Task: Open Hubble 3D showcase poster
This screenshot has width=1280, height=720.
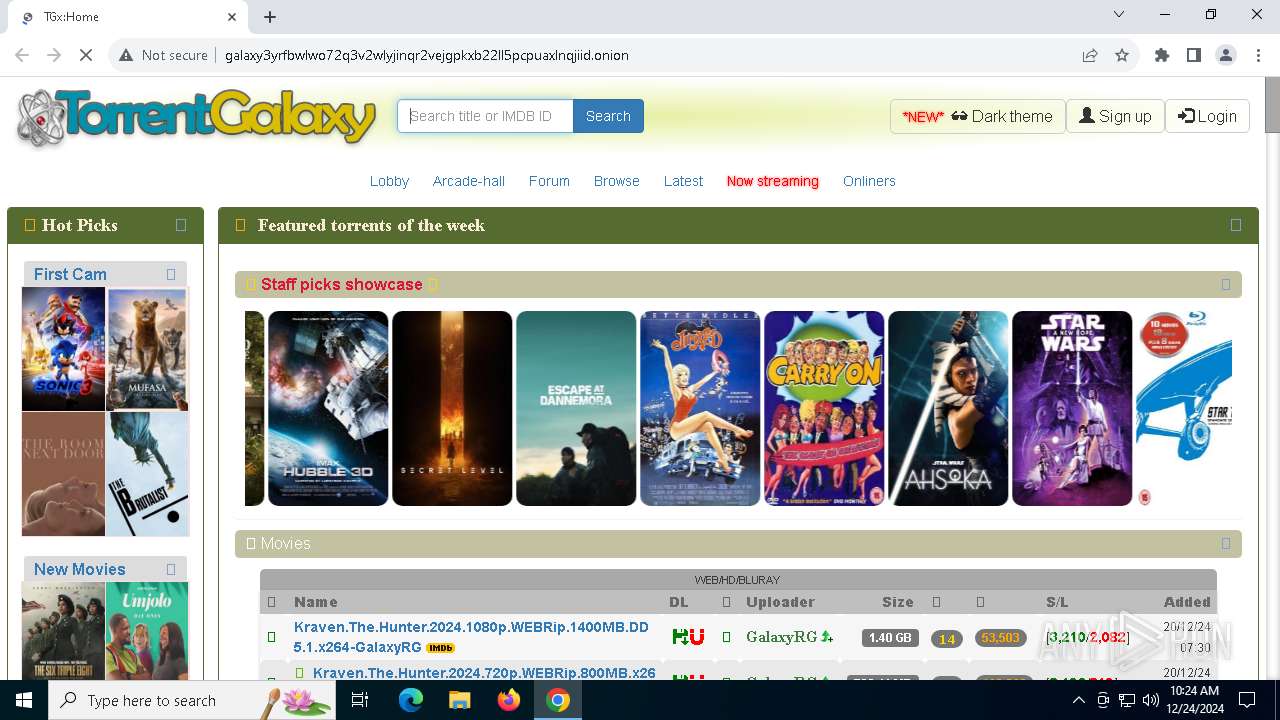Action: [x=328, y=408]
